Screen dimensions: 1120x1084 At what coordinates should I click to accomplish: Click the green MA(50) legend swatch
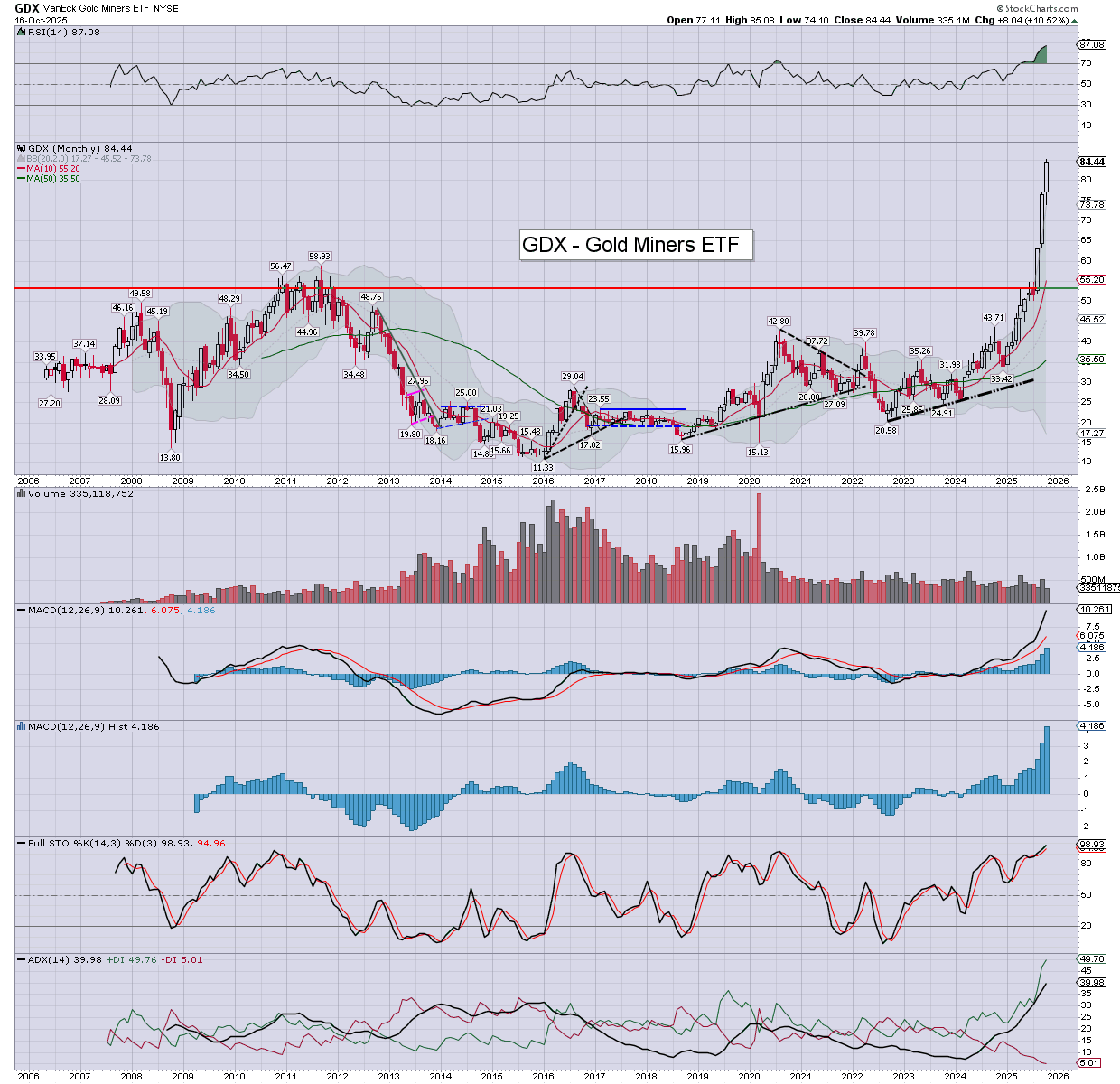pos(22,179)
